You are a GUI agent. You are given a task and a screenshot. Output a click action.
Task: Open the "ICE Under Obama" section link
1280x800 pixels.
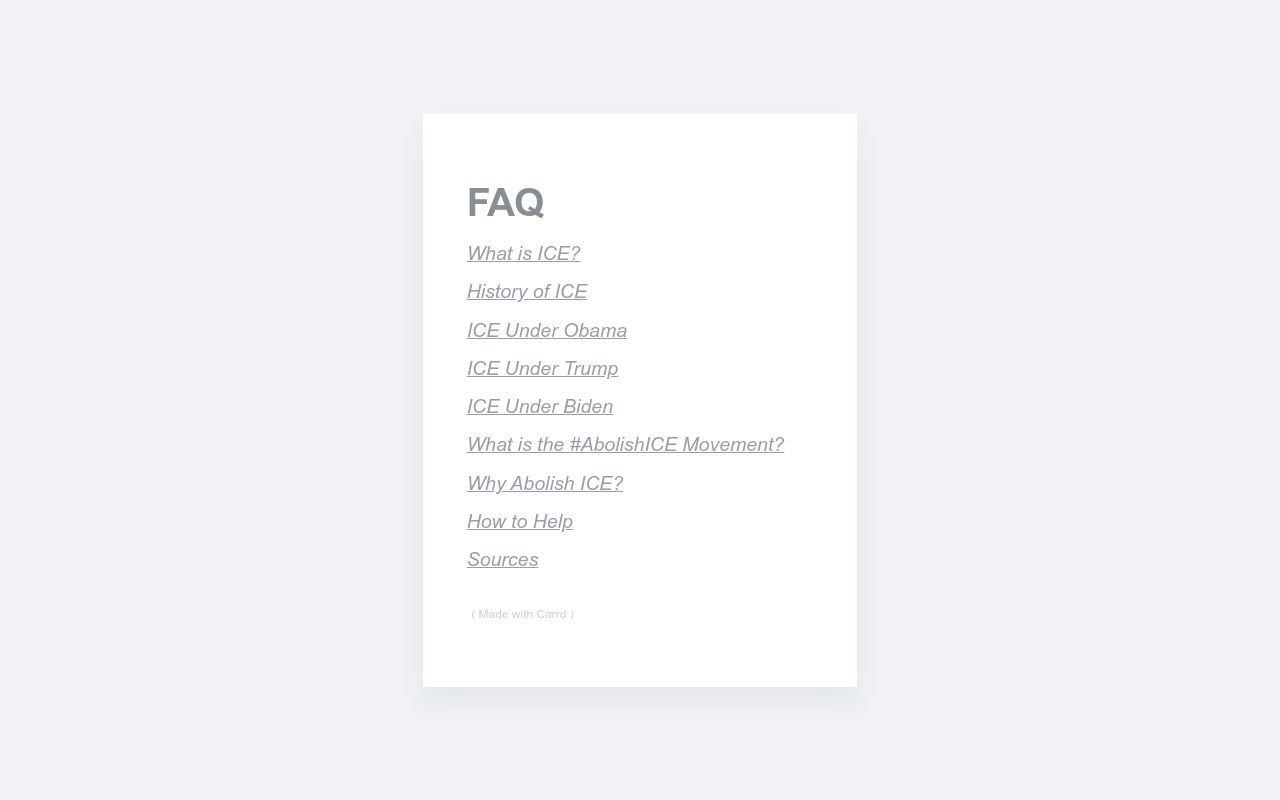point(547,330)
